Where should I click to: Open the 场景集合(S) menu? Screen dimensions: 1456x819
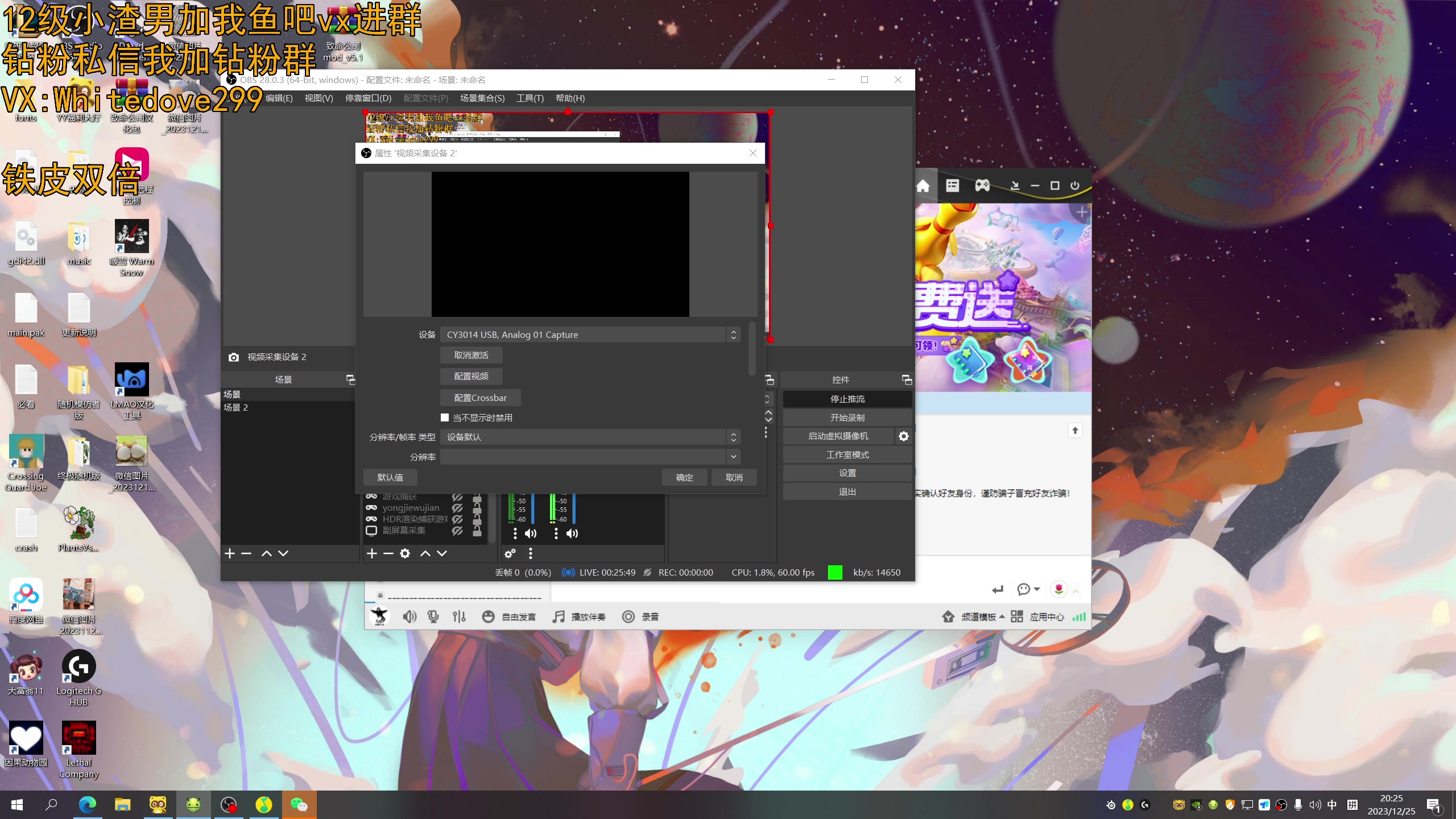click(x=482, y=98)
